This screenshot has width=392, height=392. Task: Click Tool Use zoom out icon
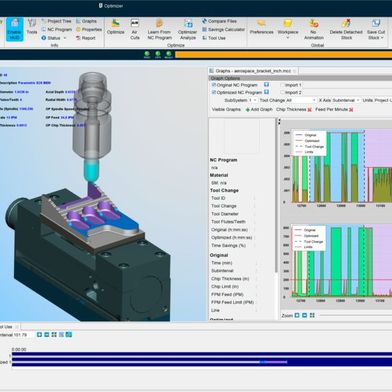[47, 335]
